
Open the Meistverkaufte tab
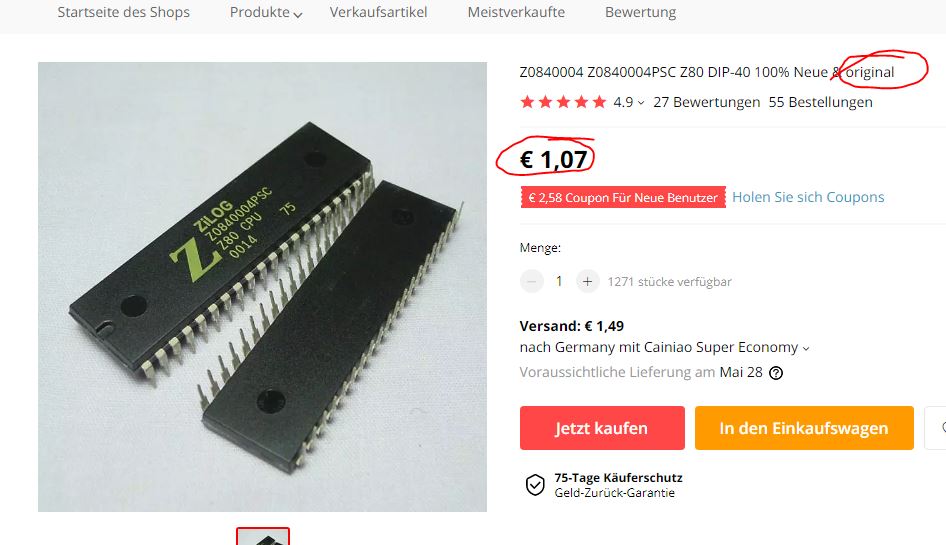(x=516, y=12)
